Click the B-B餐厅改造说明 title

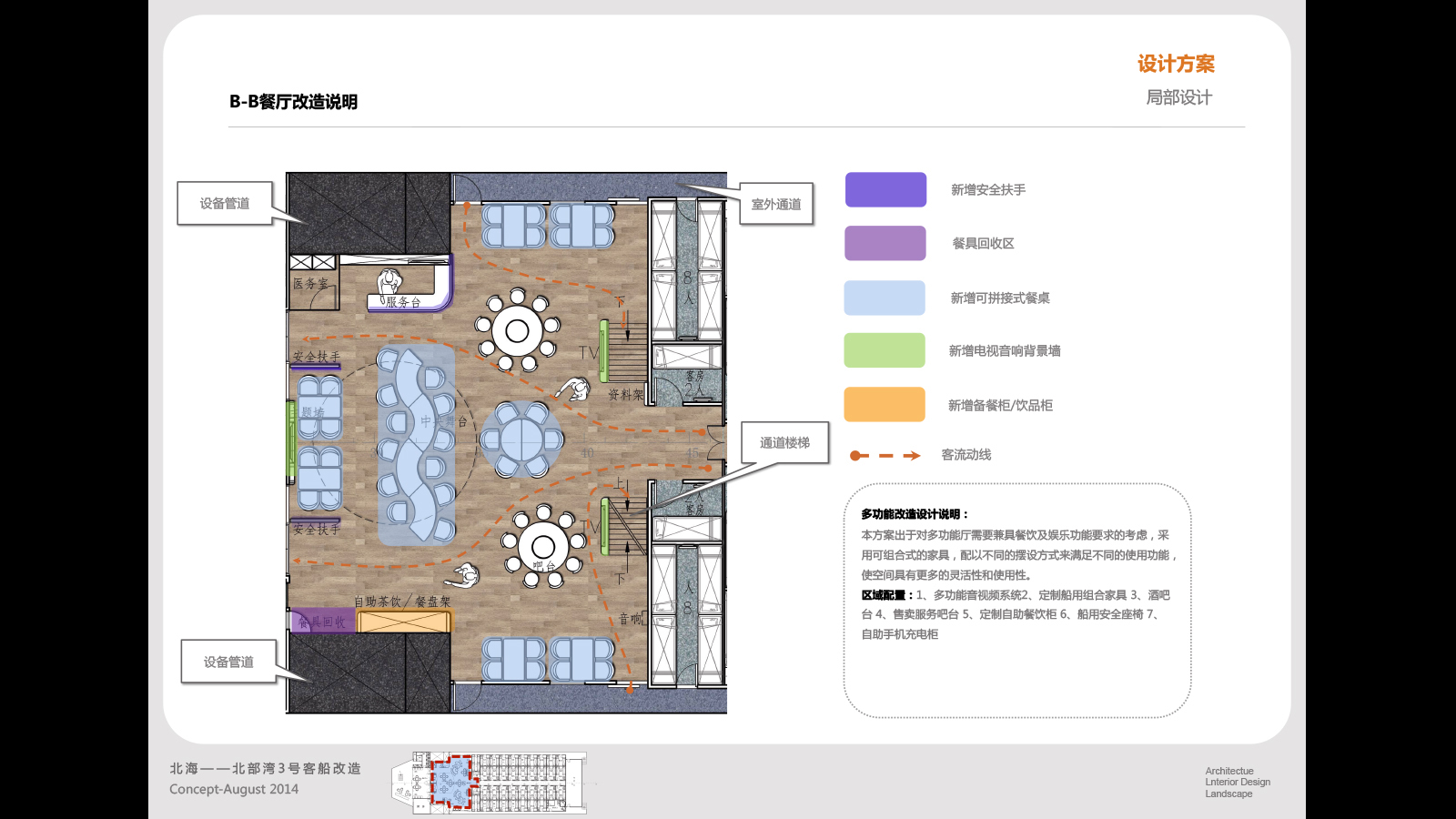pos(293,102)
